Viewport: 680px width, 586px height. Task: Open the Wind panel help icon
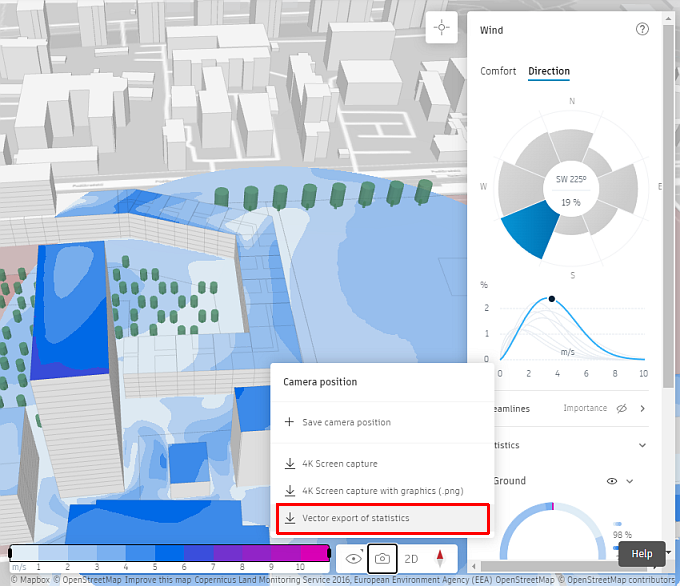pyautogui.click(x=642, y=30)
